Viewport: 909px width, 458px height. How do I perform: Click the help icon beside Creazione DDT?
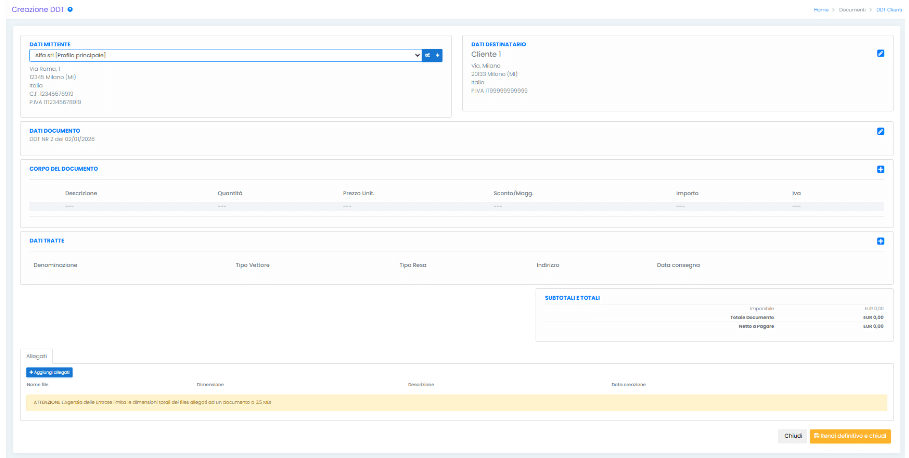click(70, 9)
